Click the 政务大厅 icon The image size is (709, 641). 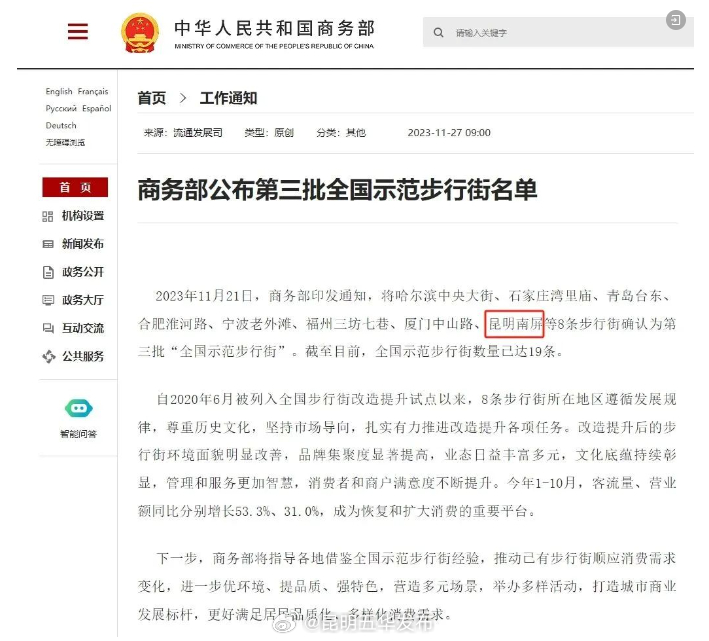pos(47,301)
